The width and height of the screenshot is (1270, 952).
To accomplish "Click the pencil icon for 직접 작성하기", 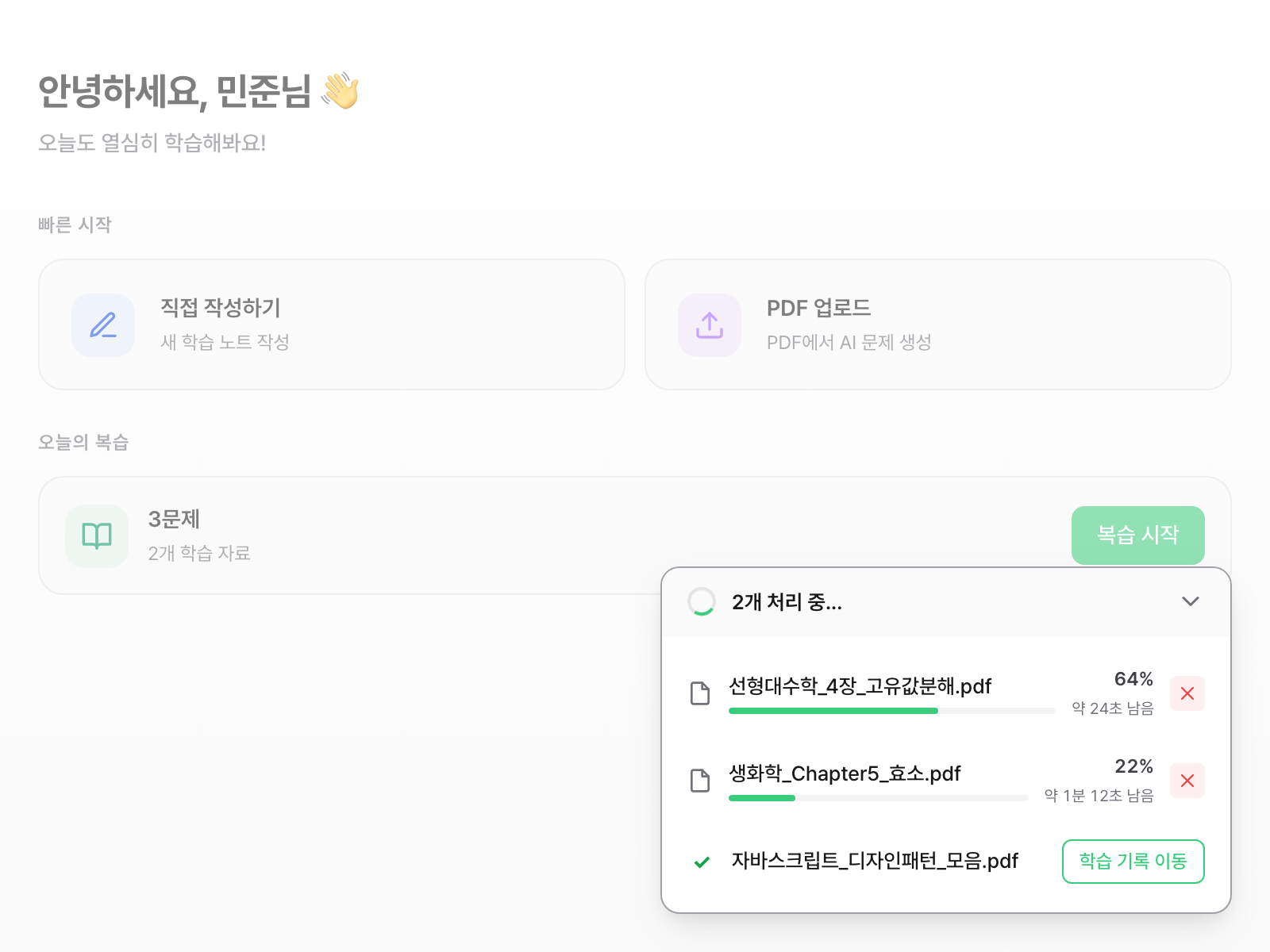I will click(x=103, y=325).
